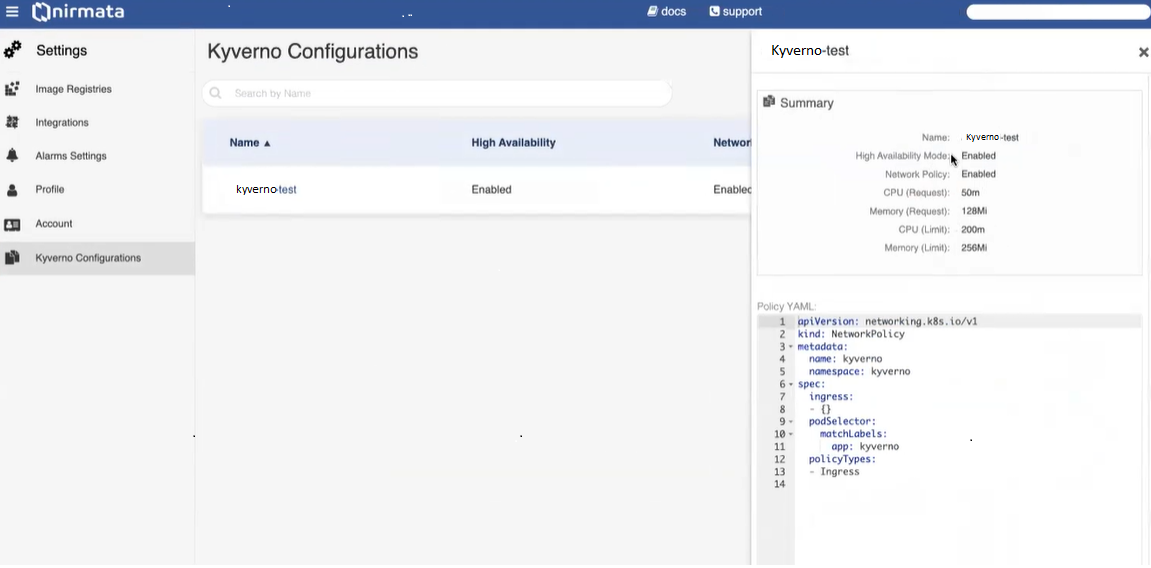This screenshot has height=568, width=1151.
Task: Click the Summary section icon
Action: point(769,101)
